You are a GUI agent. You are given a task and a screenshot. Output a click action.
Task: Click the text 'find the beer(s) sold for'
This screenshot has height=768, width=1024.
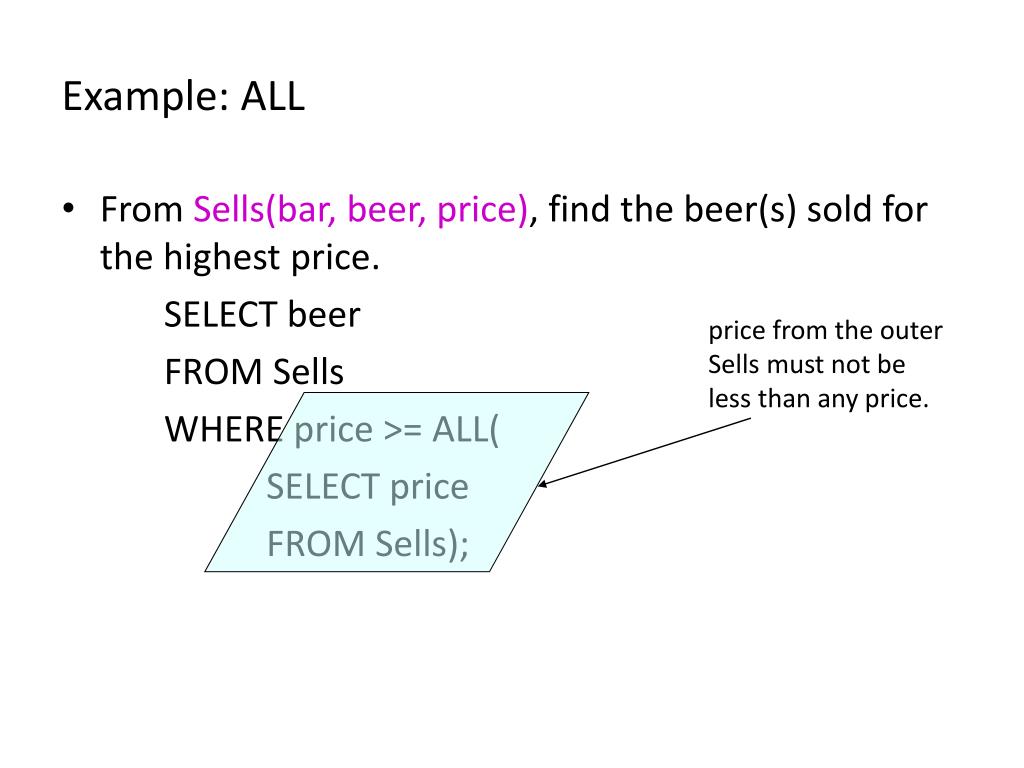click(738, 210)
